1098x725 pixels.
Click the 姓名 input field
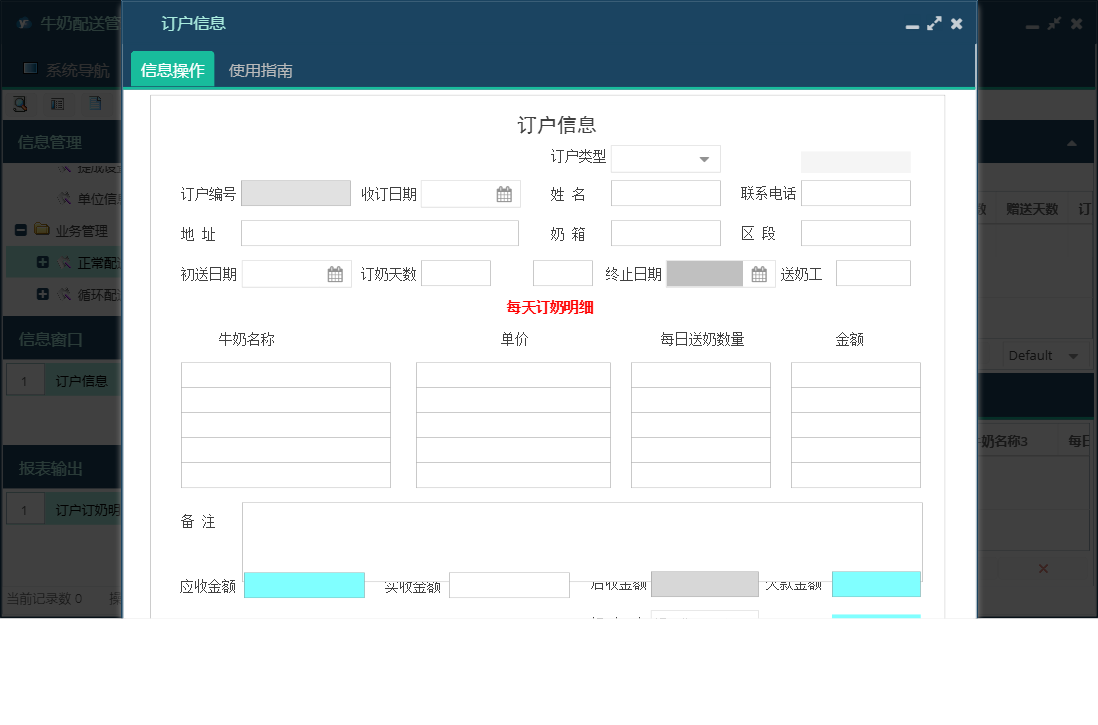tap(665, 192)
